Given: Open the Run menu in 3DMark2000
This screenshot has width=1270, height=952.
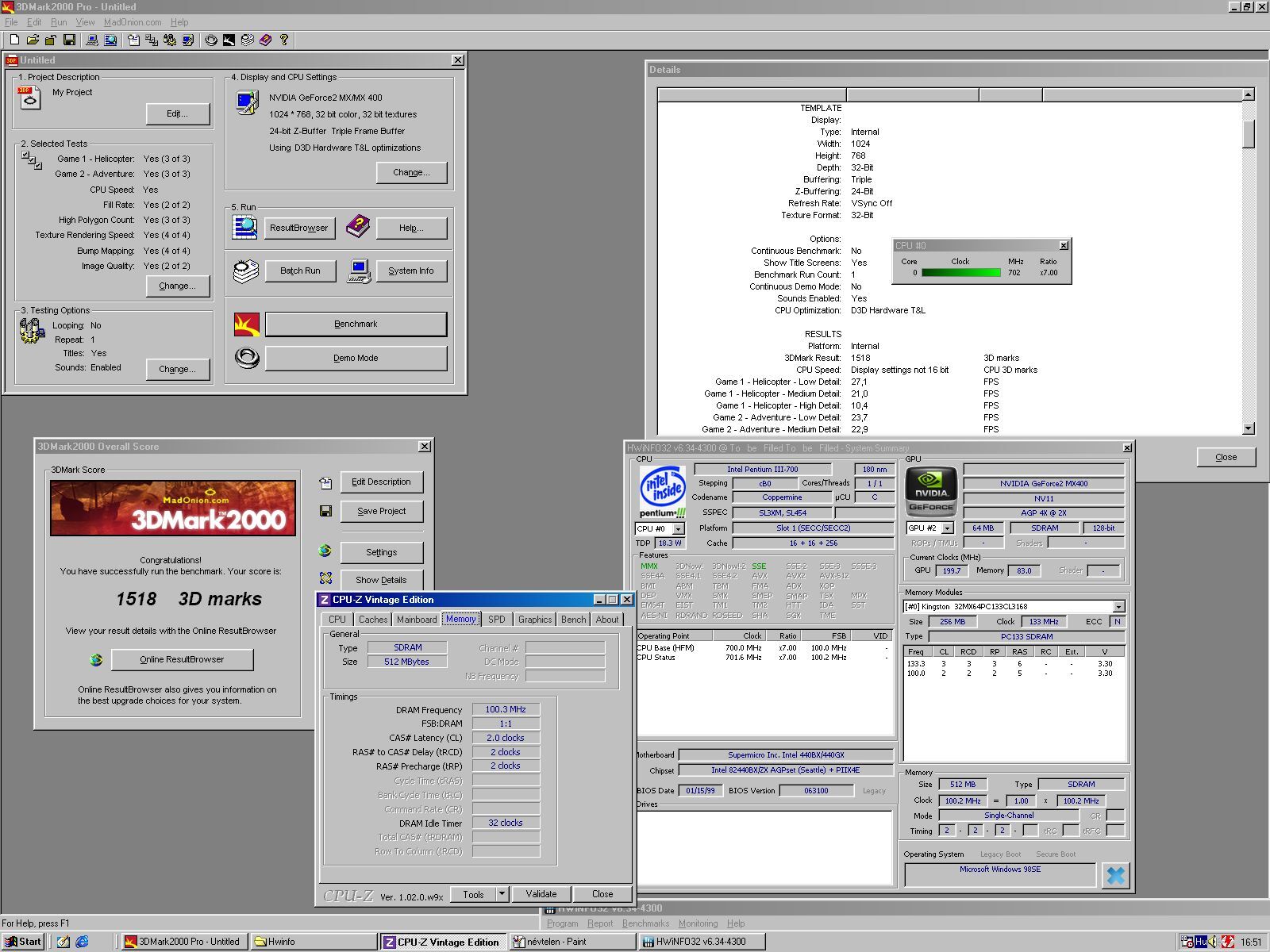Looking at the screenshot, I should 59,22.
